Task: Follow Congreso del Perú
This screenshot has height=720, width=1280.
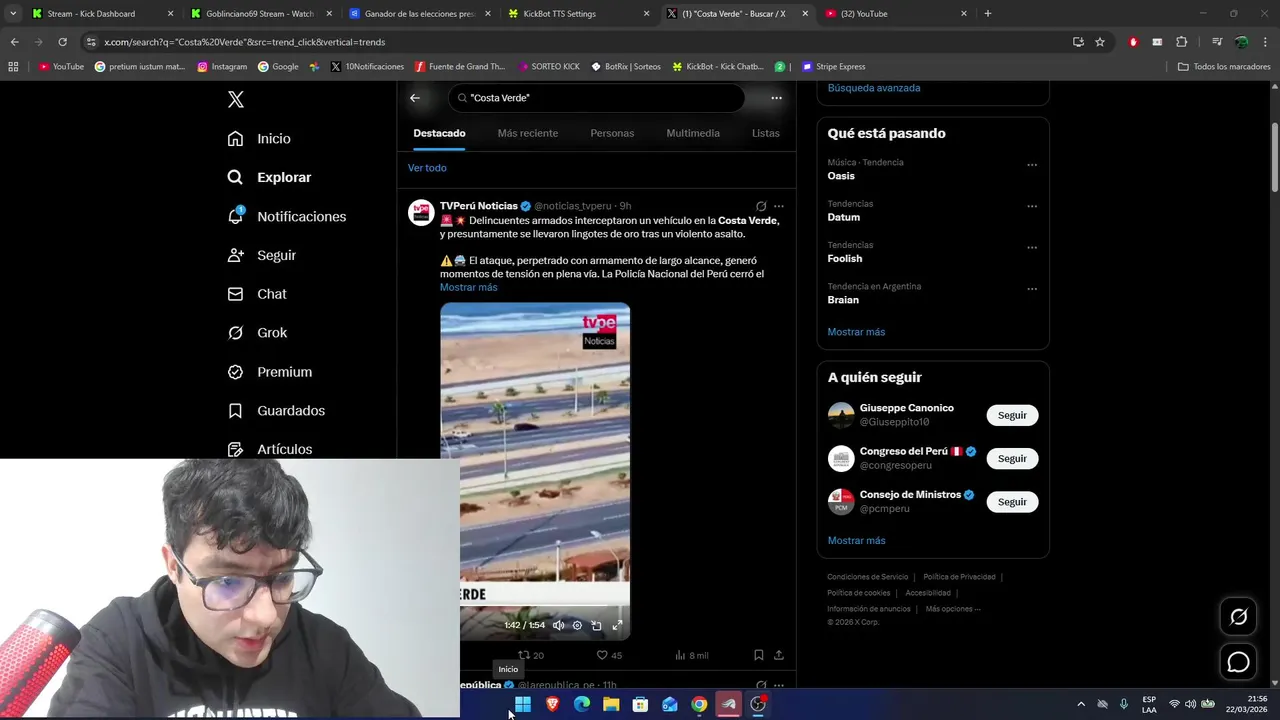Action: (1012, 458)
